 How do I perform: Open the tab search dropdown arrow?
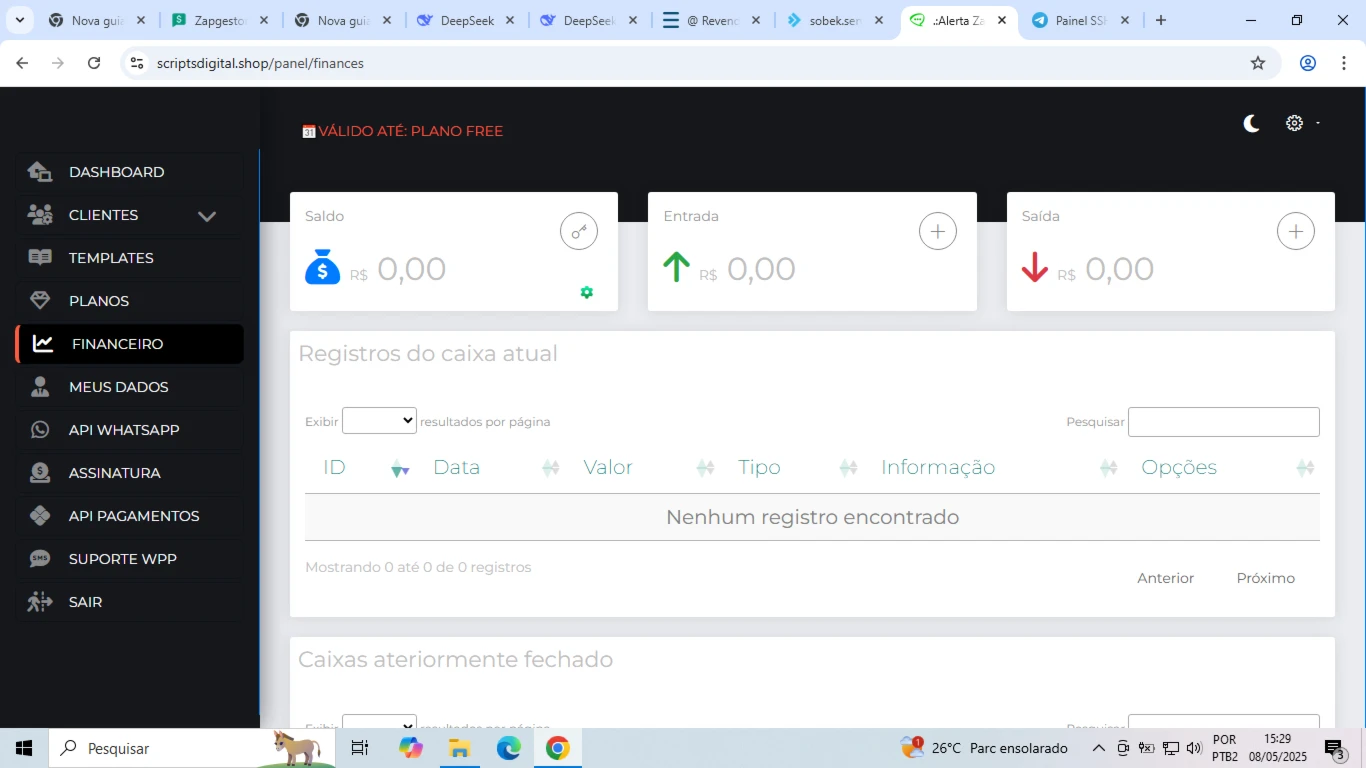[x=19, y=20]
